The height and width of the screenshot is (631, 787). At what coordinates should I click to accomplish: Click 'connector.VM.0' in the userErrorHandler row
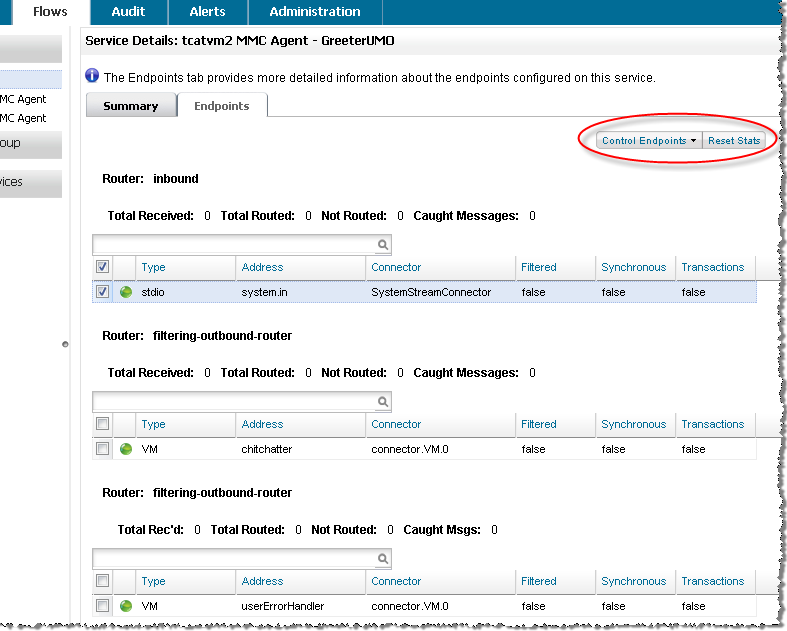410,606
